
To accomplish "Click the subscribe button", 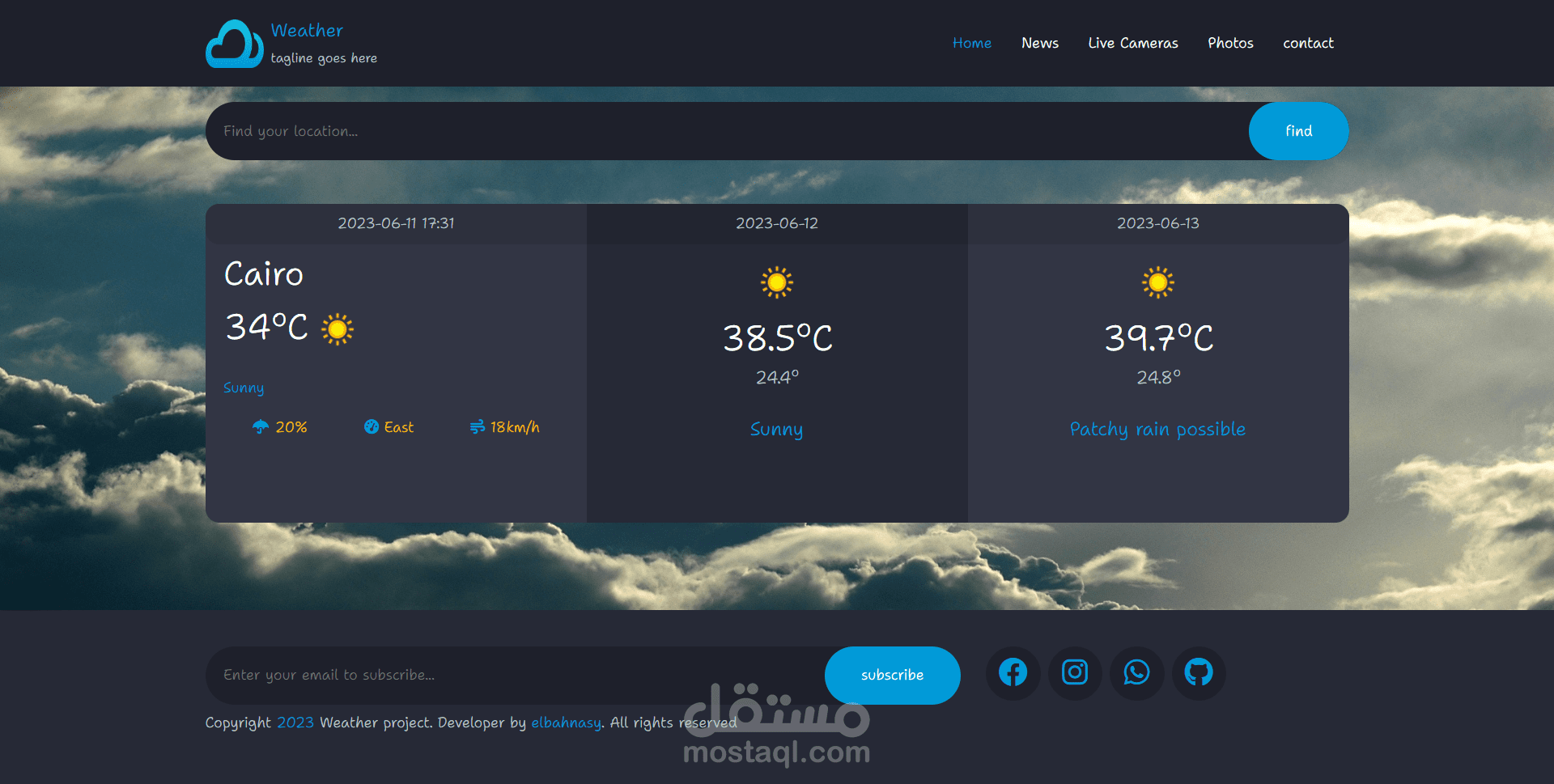I will [x=892, y=675].
